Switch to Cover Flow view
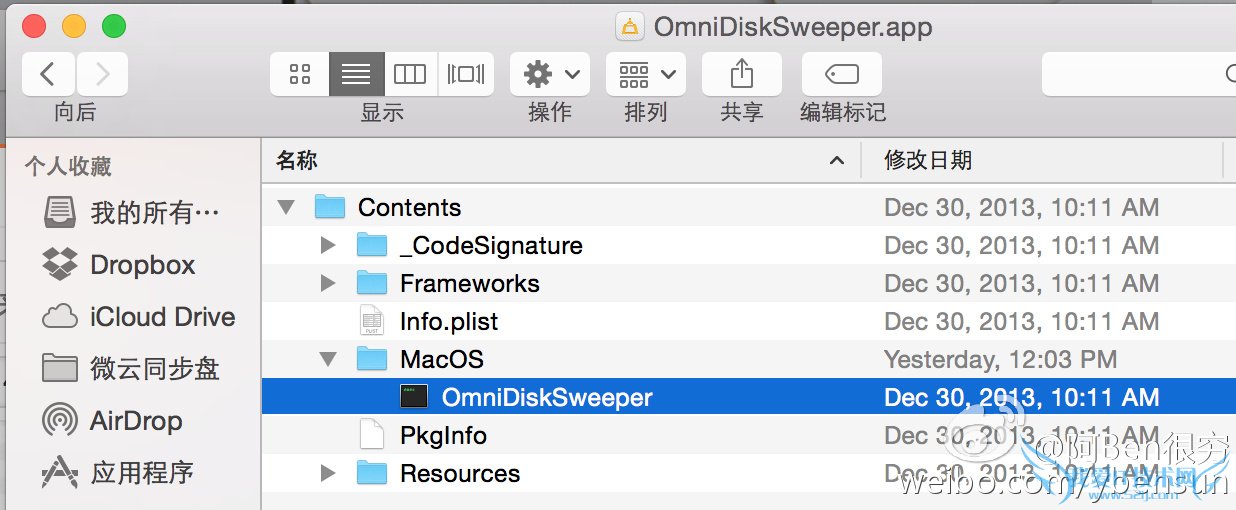Viewport: 1236px width, 510px height. [x=466, y=74]
